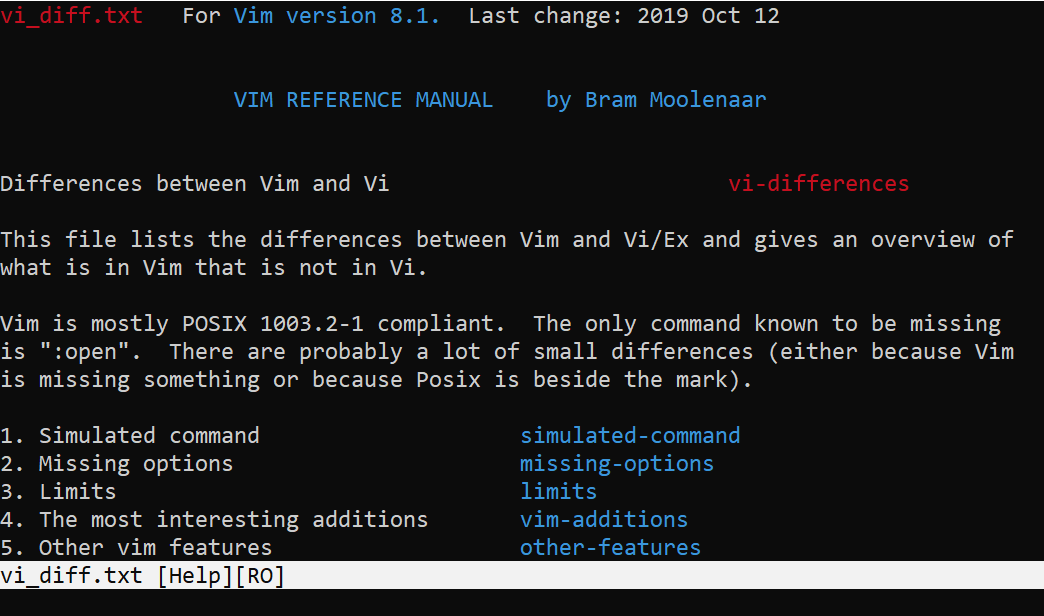Place cursor on "2. Missing options" entry
This screenshot has height=616, width=1044.
coord(117,464)
